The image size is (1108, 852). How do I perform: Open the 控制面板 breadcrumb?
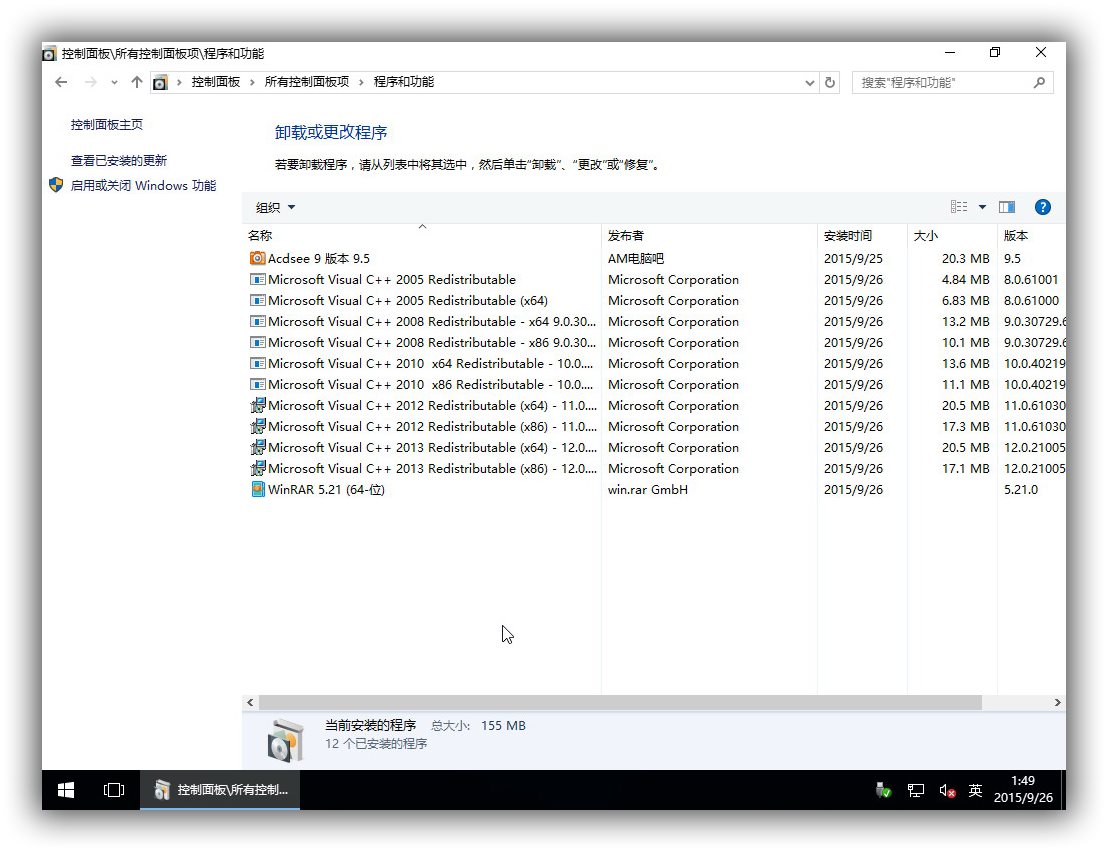tap(216, 82)
